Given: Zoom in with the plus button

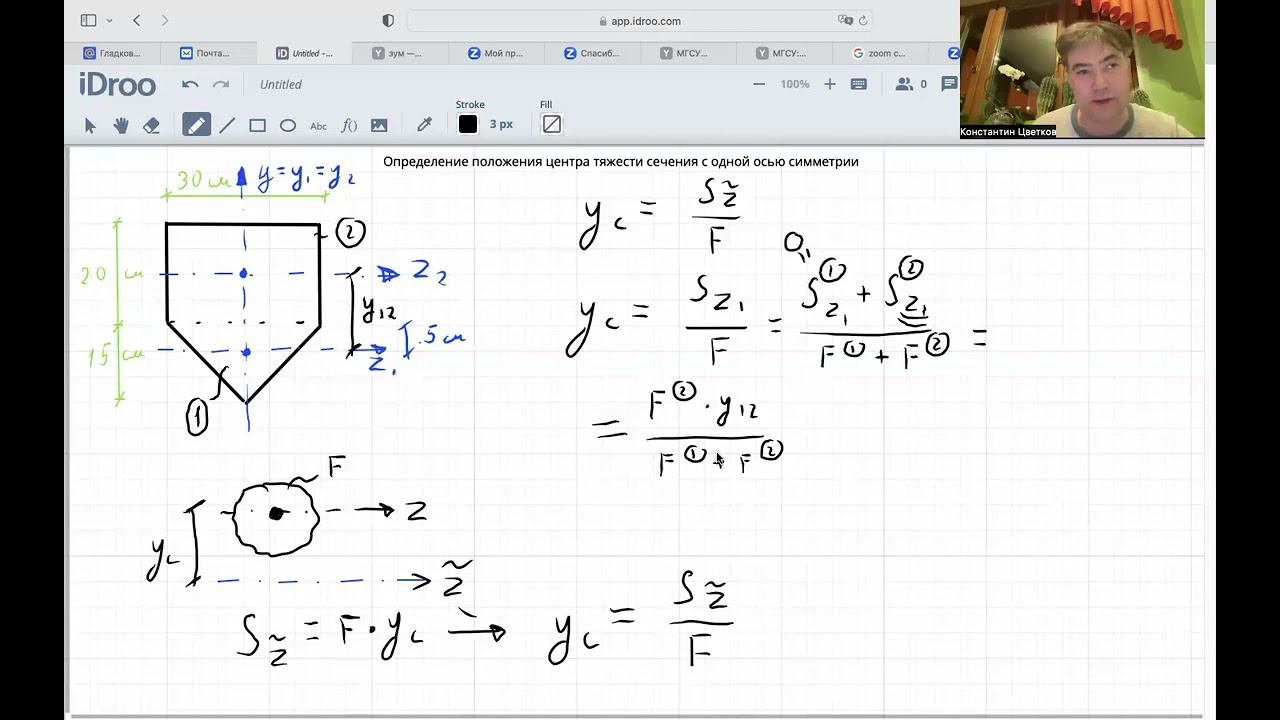Looking at the screenshot, I should pos(829,84).
